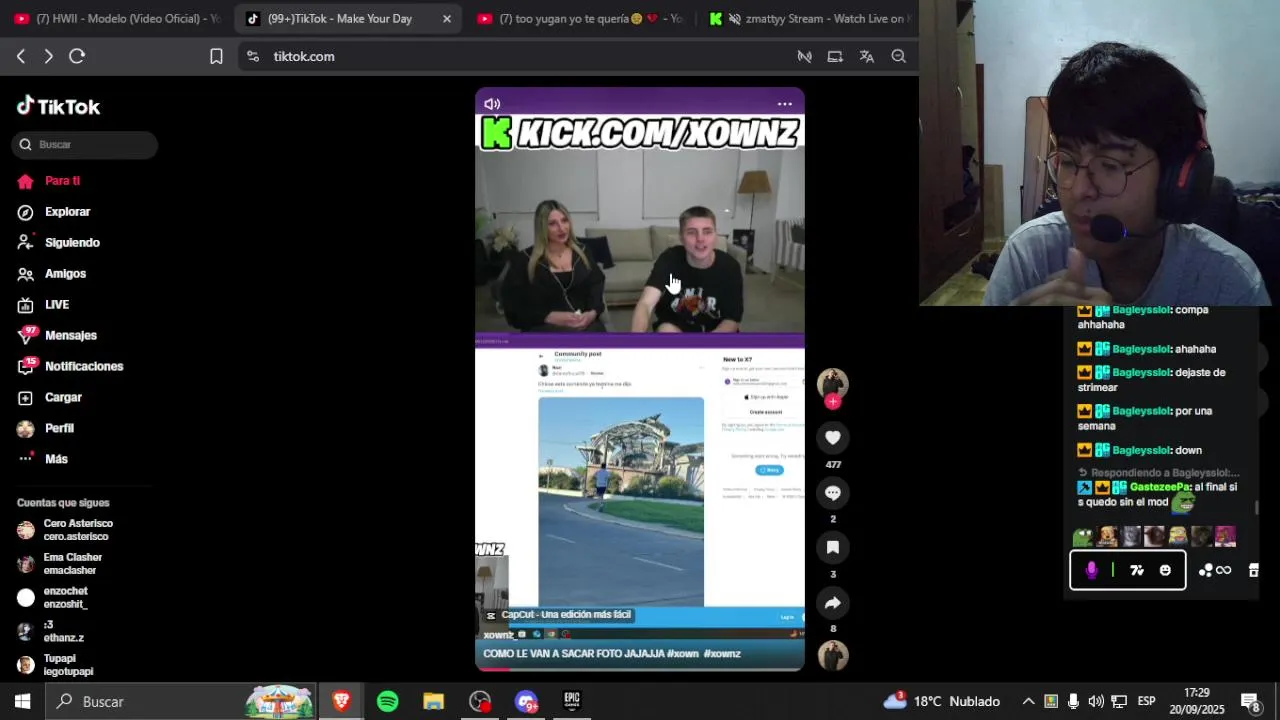Open Cero Asterisco followed account
This screenshot has height=720, width=1280.
click(x=66, y=530)
